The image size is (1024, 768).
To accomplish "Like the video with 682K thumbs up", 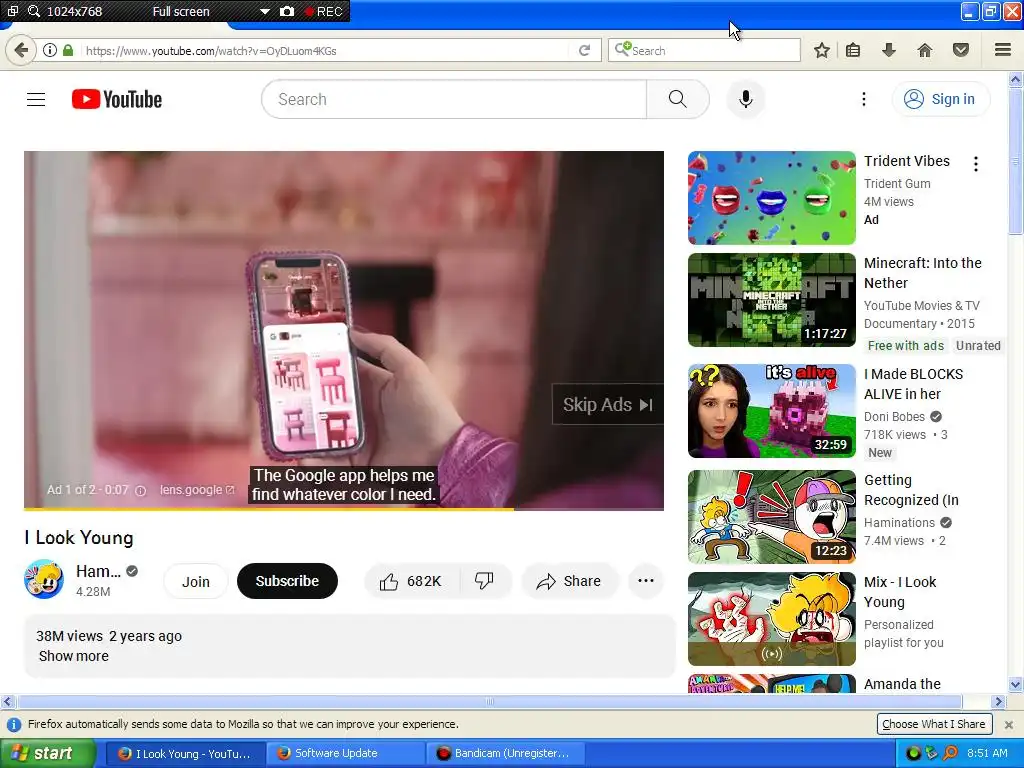I will (411, 581).
